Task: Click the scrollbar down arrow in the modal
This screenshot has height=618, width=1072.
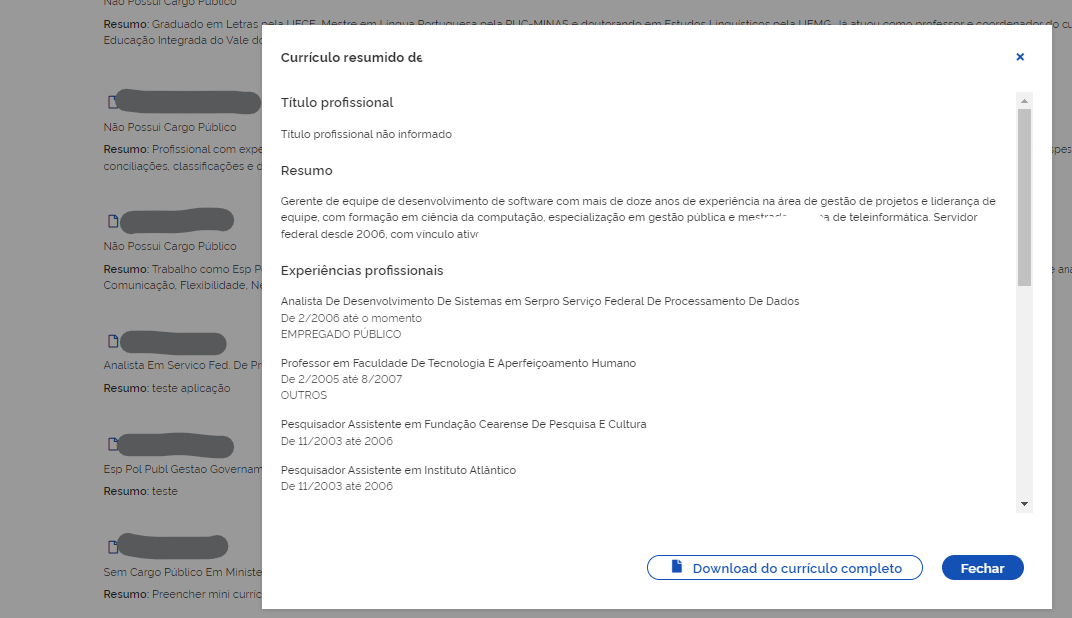Action: pyautogui.click(x=1024, y=503)
